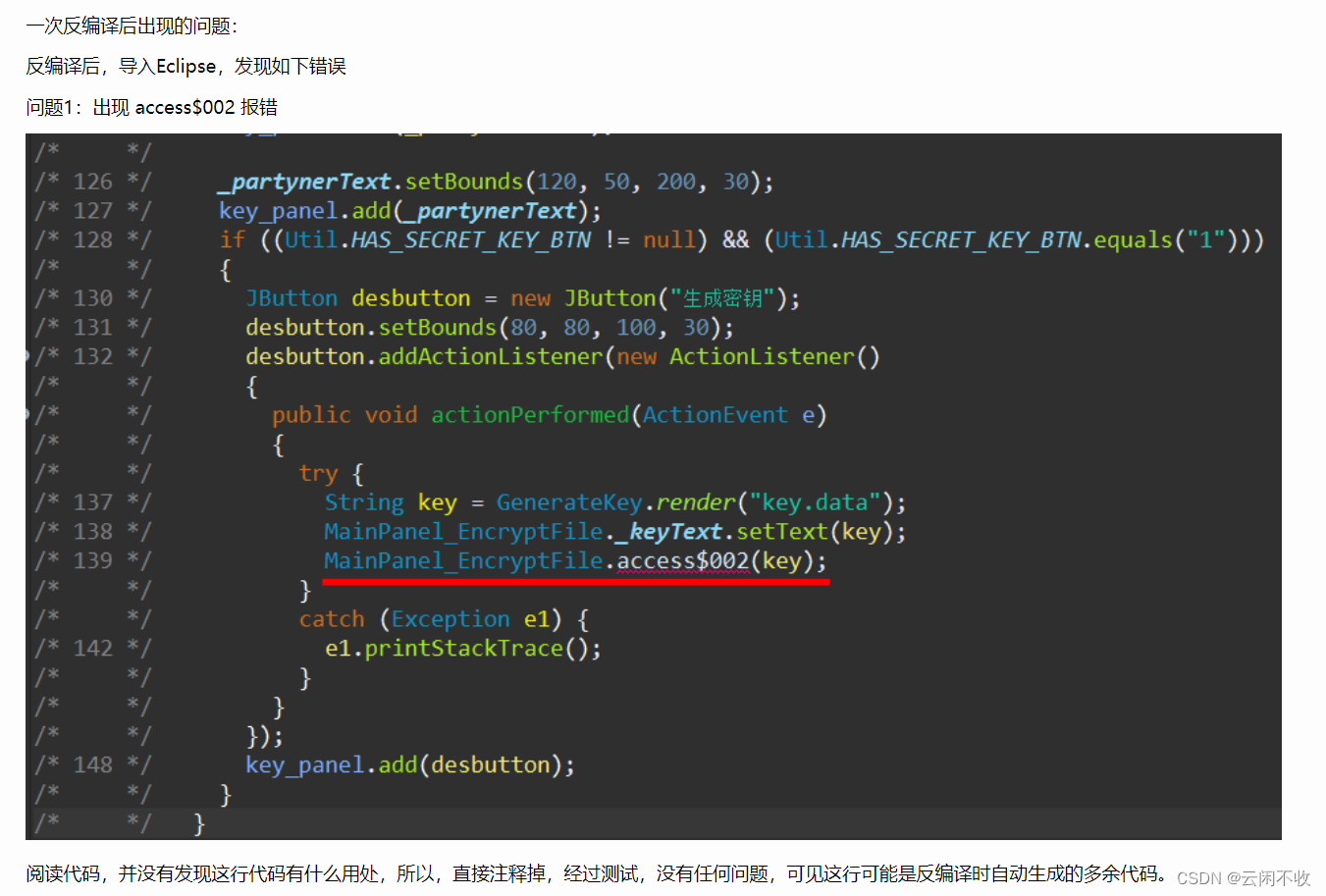1326x896 pixels.
Task: Click 'desbutton.setBounds(80, 80, 100, 30)' line
Action: (x=489, y=328)
